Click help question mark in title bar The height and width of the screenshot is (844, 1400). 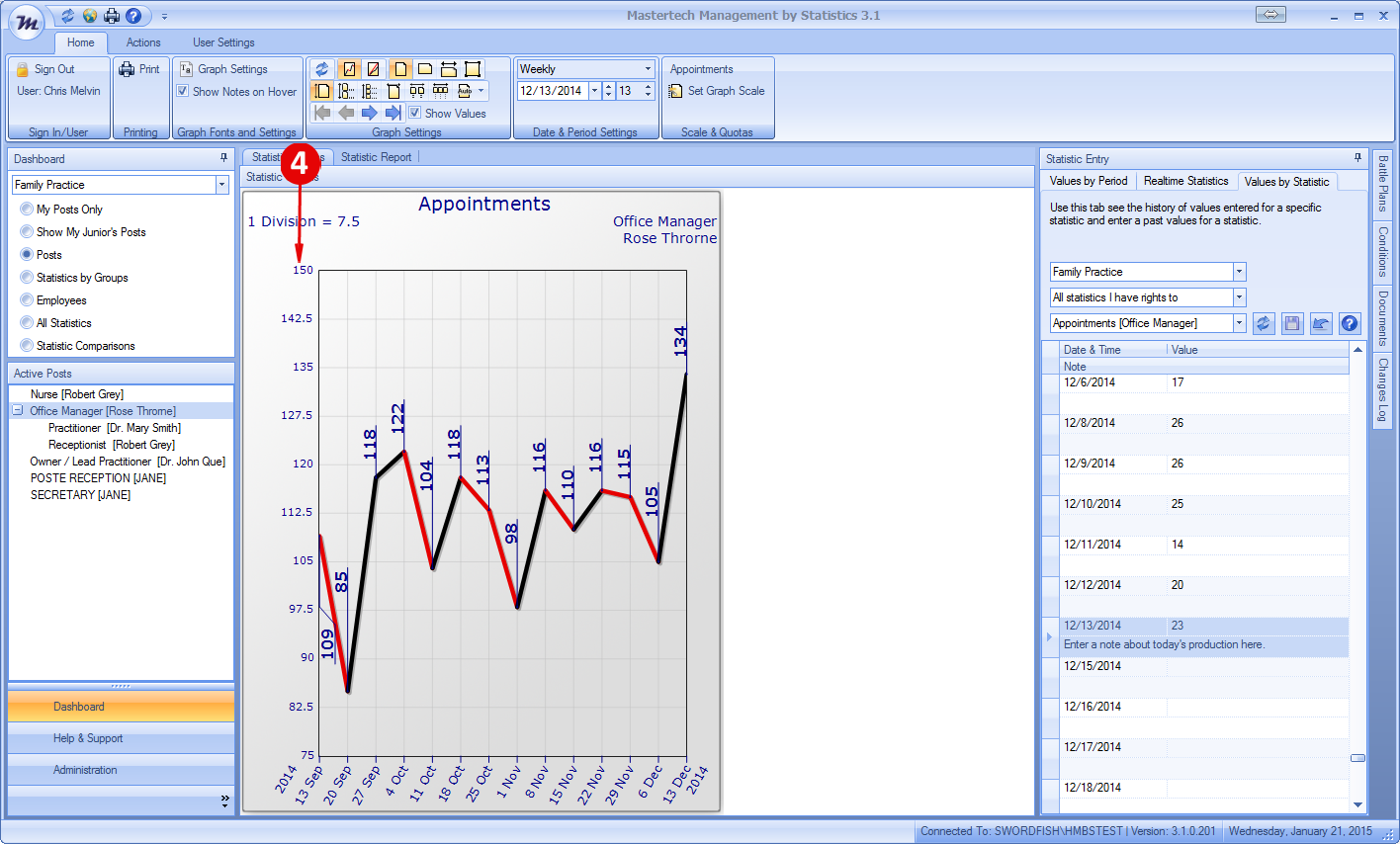point(133,16)
